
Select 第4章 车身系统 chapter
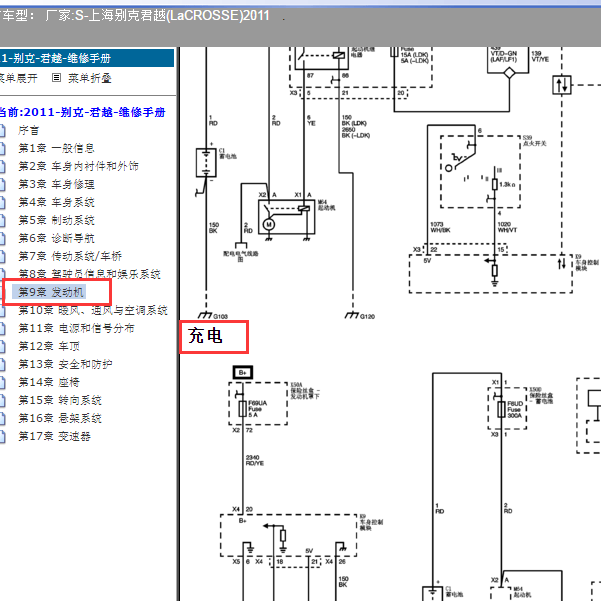coord(56,202)
